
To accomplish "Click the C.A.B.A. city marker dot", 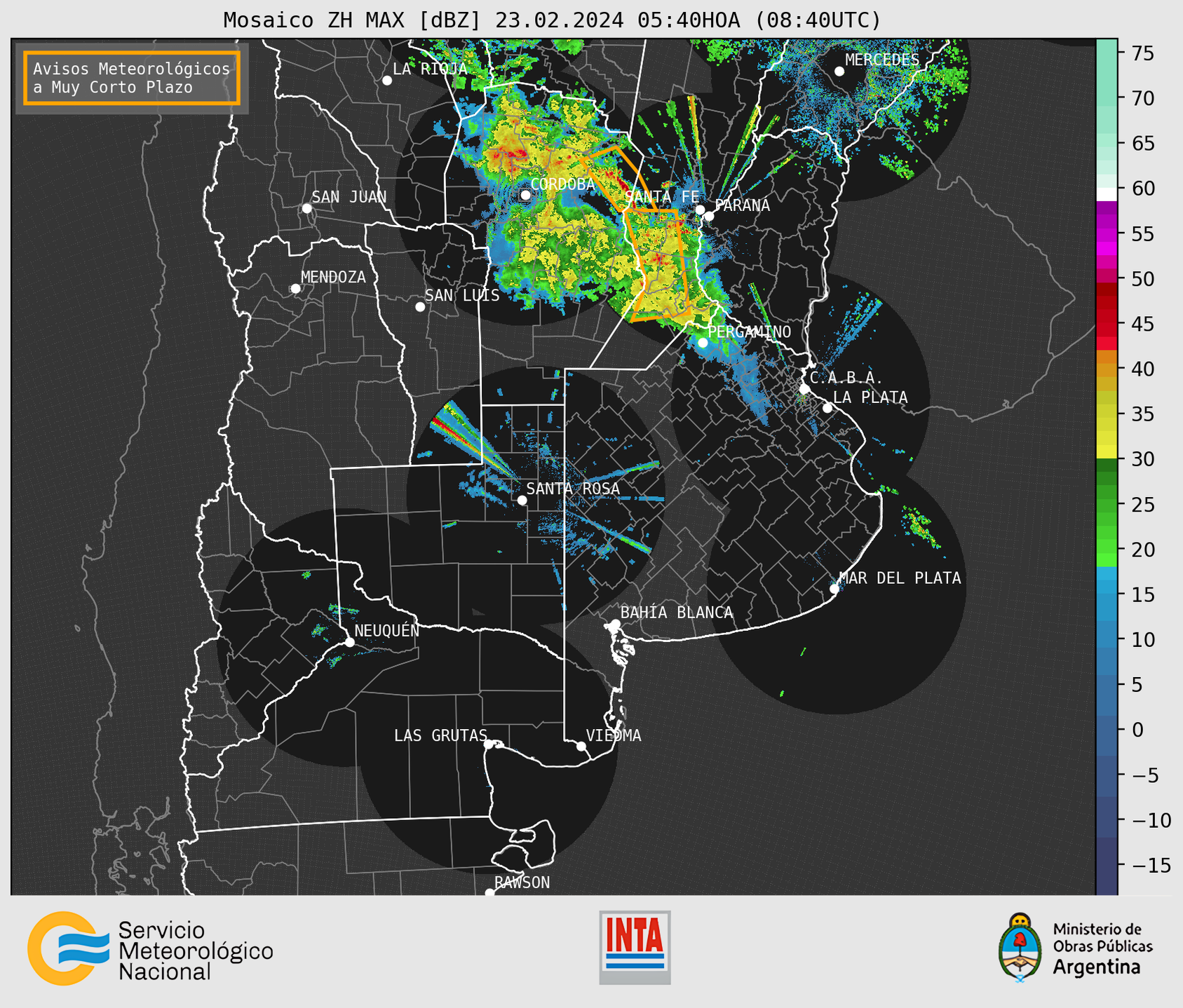I will click(x=804, y=389).
